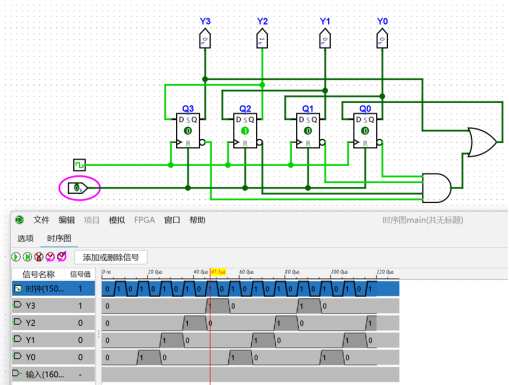509x385 pixels.
Task: Click the Q3 flip-flop label
Action: pyautogui.click(x=188, y=109)
